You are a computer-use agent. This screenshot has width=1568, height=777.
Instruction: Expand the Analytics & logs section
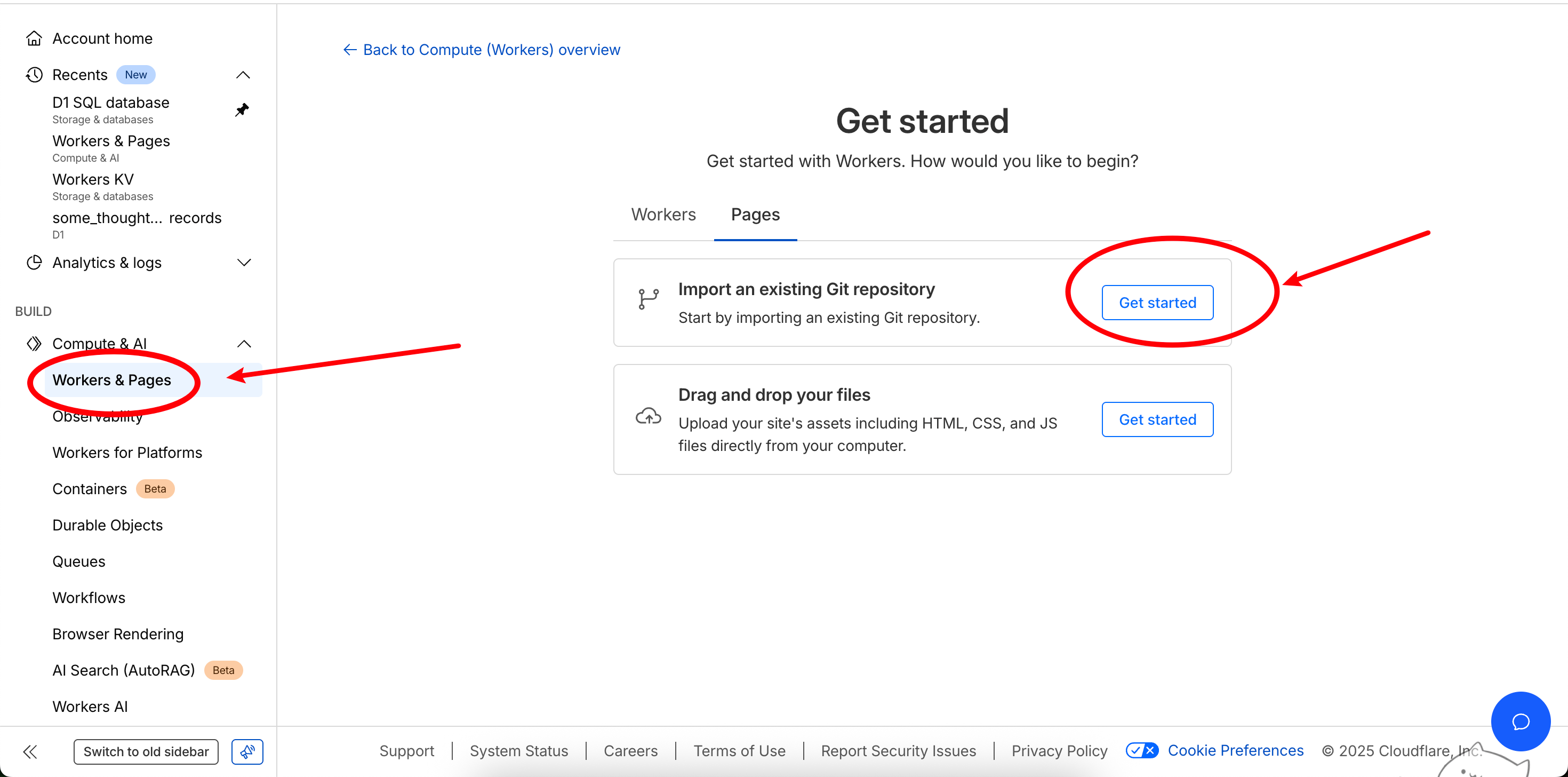point(244,263)
